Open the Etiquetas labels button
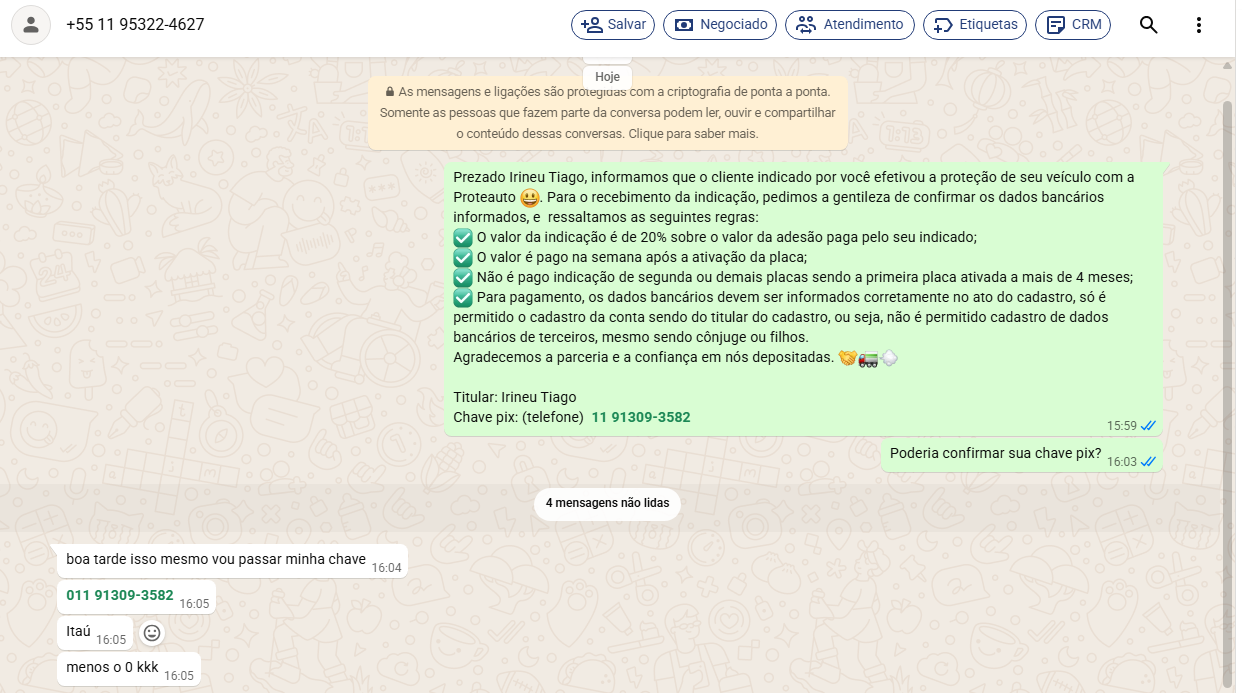 pos(974,25)
